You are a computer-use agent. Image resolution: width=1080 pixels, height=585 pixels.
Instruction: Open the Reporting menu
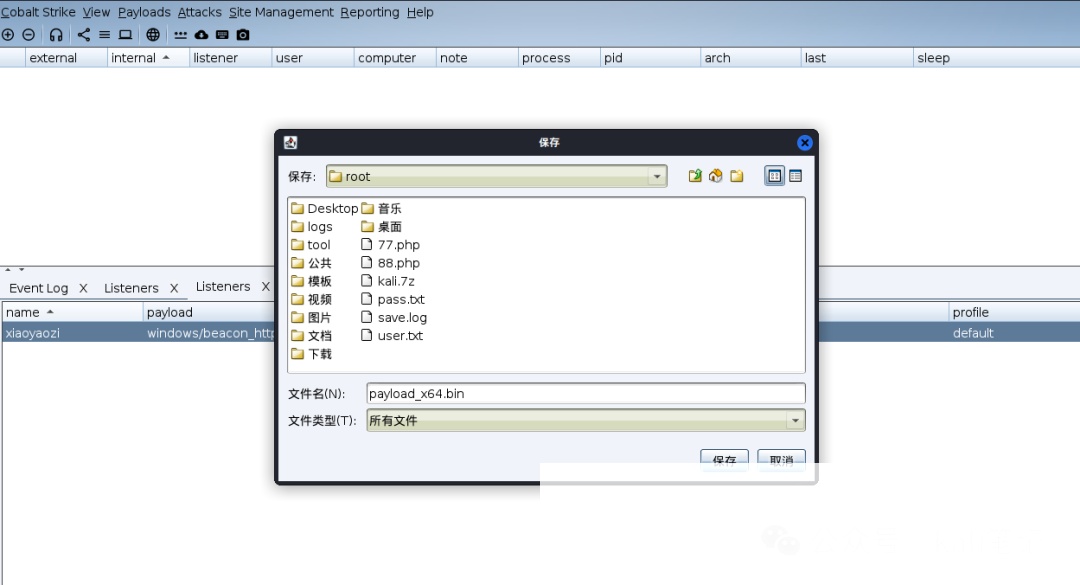point(370,12)
